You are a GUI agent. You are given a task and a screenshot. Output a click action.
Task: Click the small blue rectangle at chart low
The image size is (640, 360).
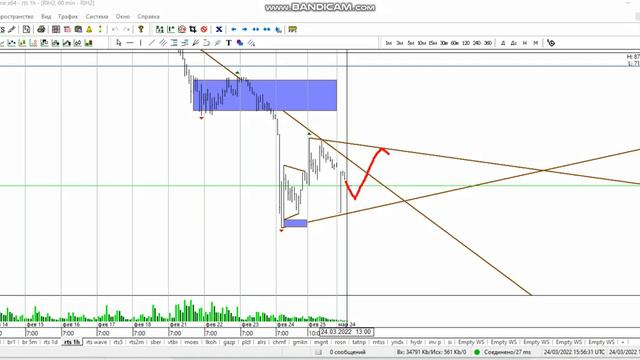point(295,223)
